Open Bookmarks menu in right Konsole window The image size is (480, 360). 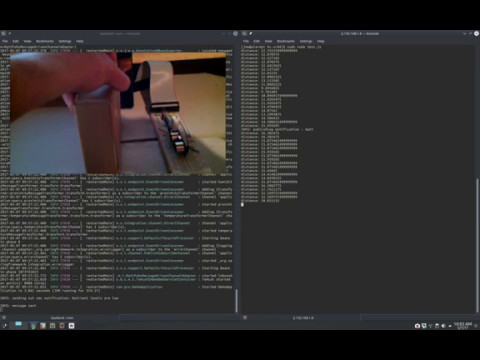pyautogui.click(x=286, y=41)
